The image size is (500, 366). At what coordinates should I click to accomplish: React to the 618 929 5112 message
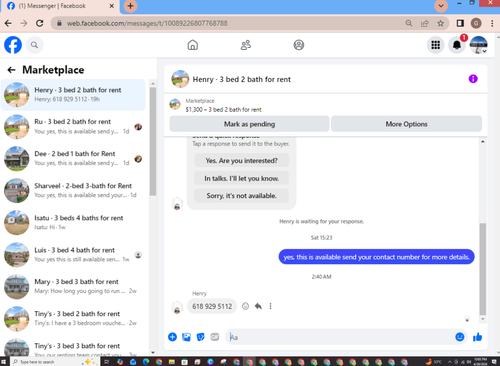246,306
